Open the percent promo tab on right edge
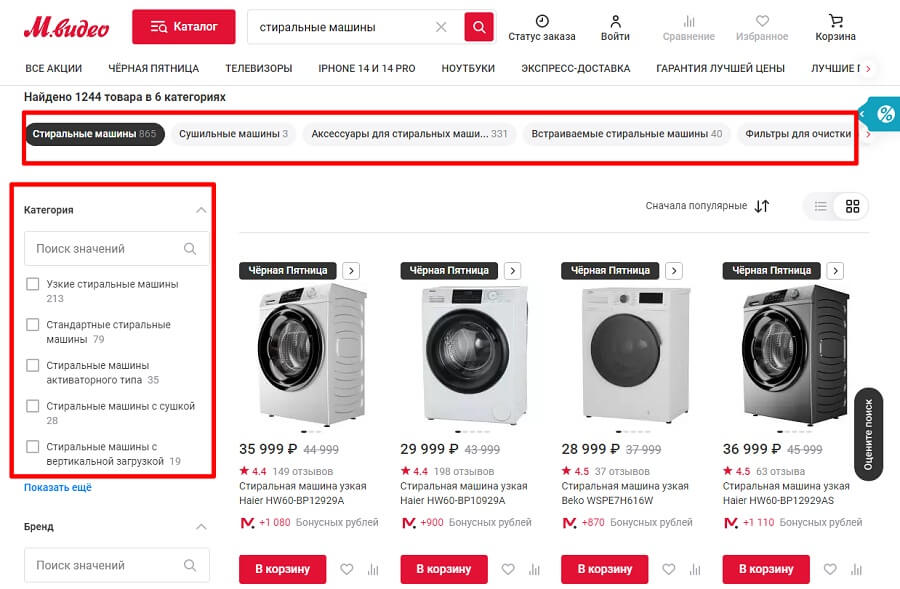The width and height of the screenshot is (900, 589). point(885,114)
